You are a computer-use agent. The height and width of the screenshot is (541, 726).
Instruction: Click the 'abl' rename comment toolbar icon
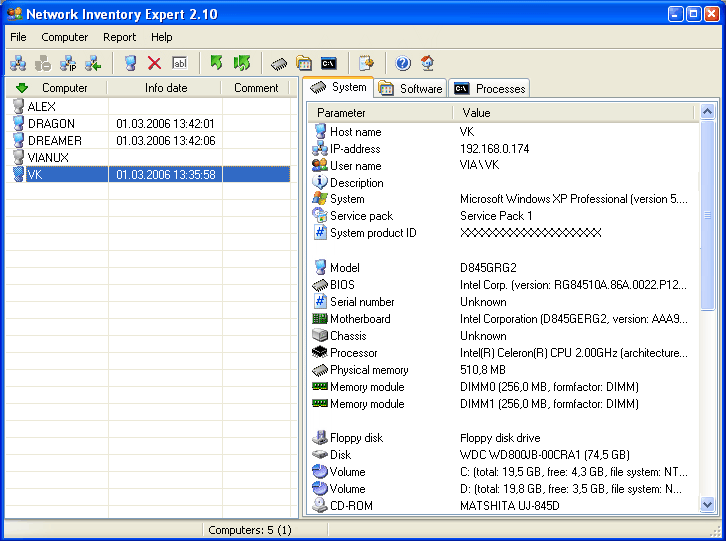179,63
